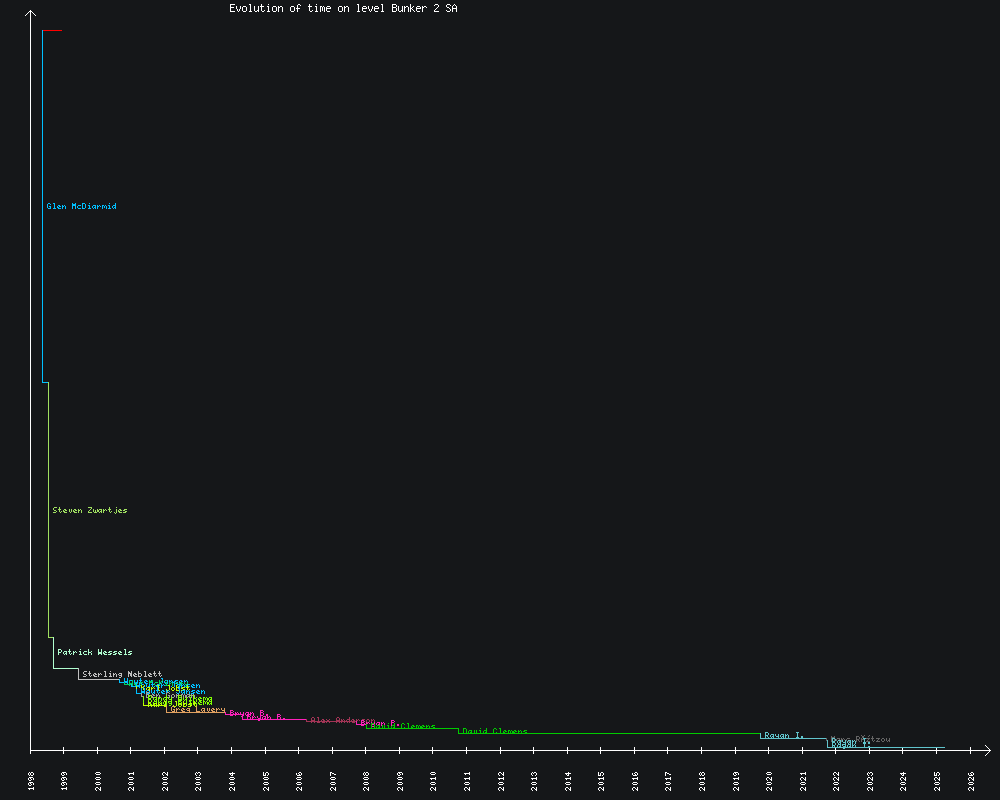Click the Greg Lavery label
The height and width of the screenshot is (800, 1000).
[197, 710]
